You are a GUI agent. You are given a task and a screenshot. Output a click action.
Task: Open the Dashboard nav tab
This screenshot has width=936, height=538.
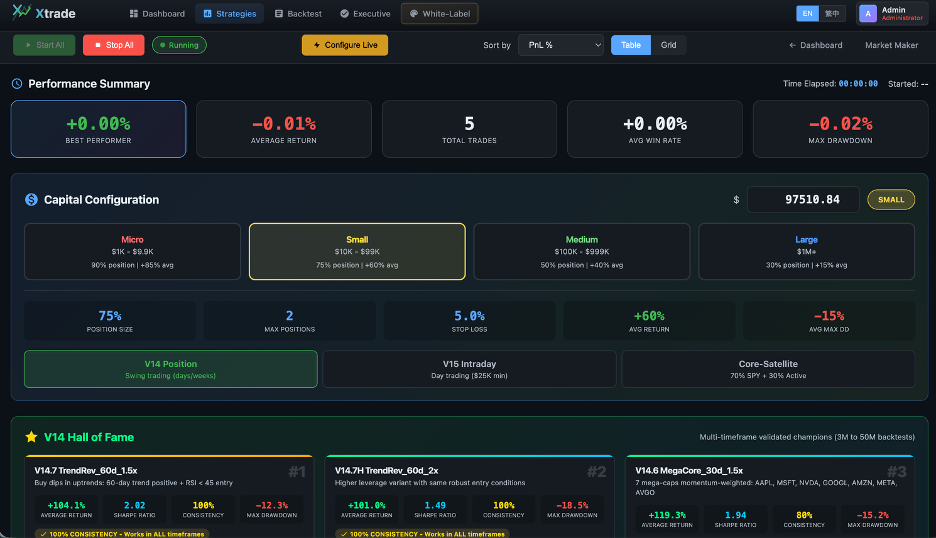(157, 14)
